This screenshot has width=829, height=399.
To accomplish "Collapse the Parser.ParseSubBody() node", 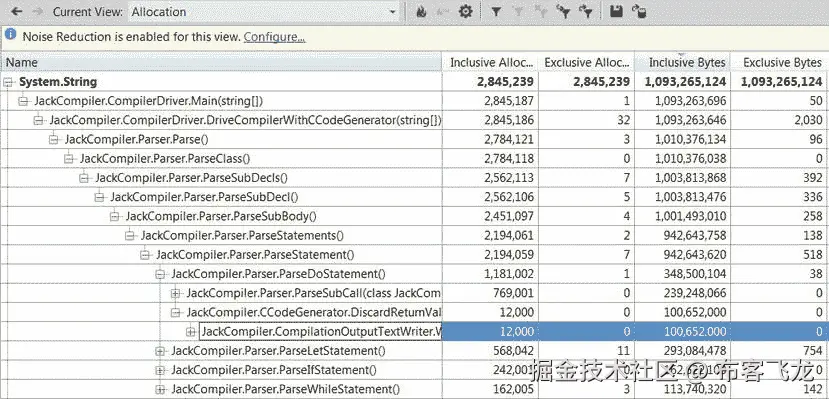I will tap(114, 216).
